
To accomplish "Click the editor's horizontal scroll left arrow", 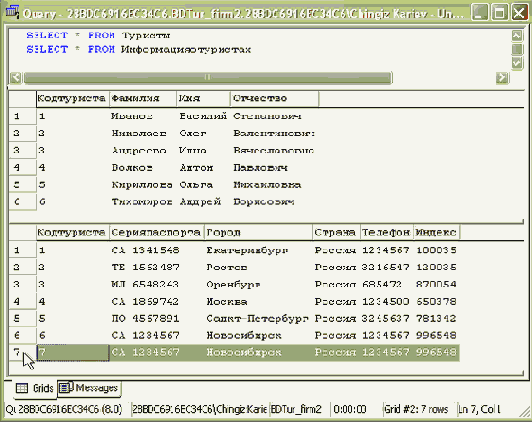I will coord(16,78).
